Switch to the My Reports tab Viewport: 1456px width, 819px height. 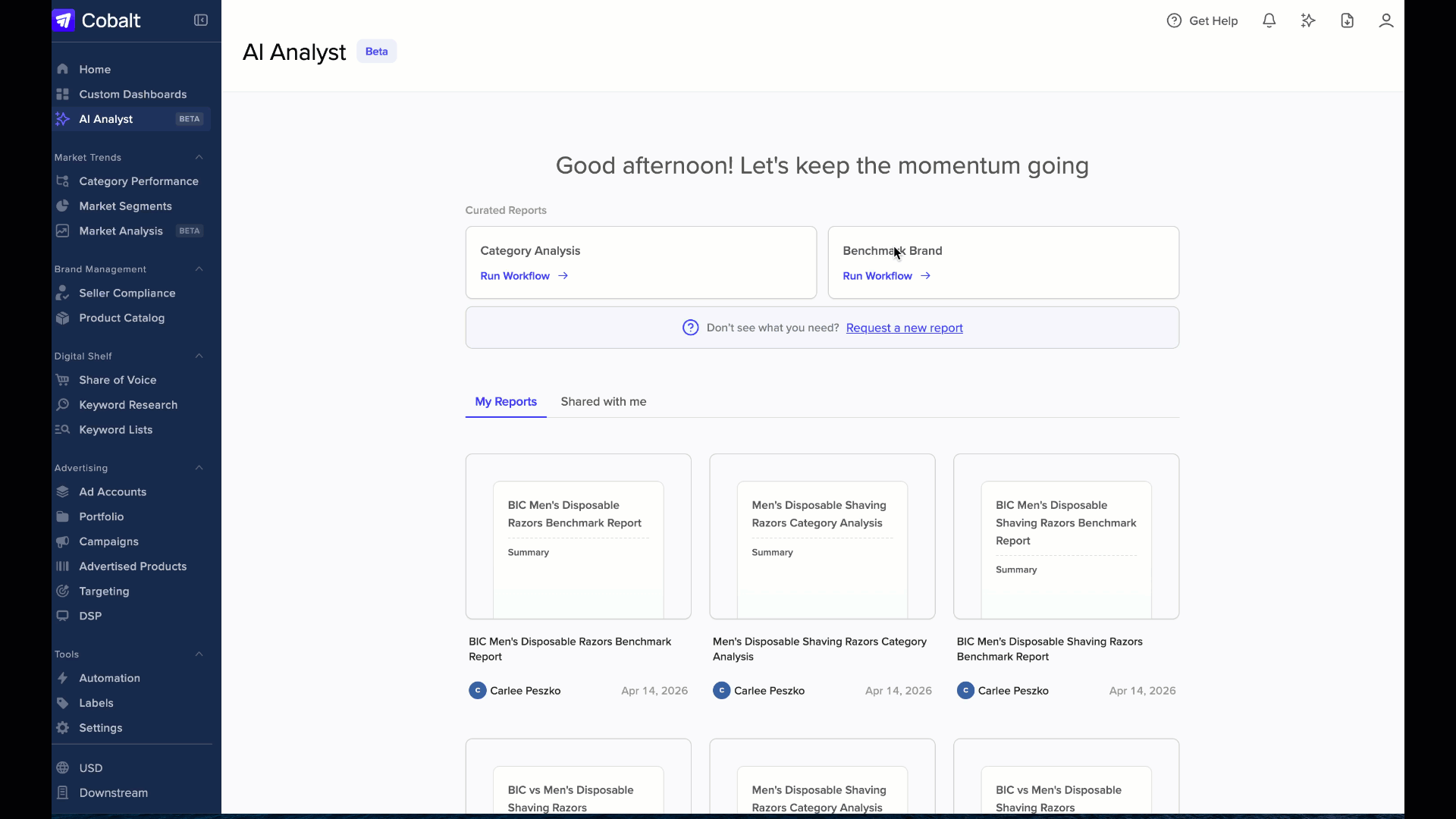506,402
